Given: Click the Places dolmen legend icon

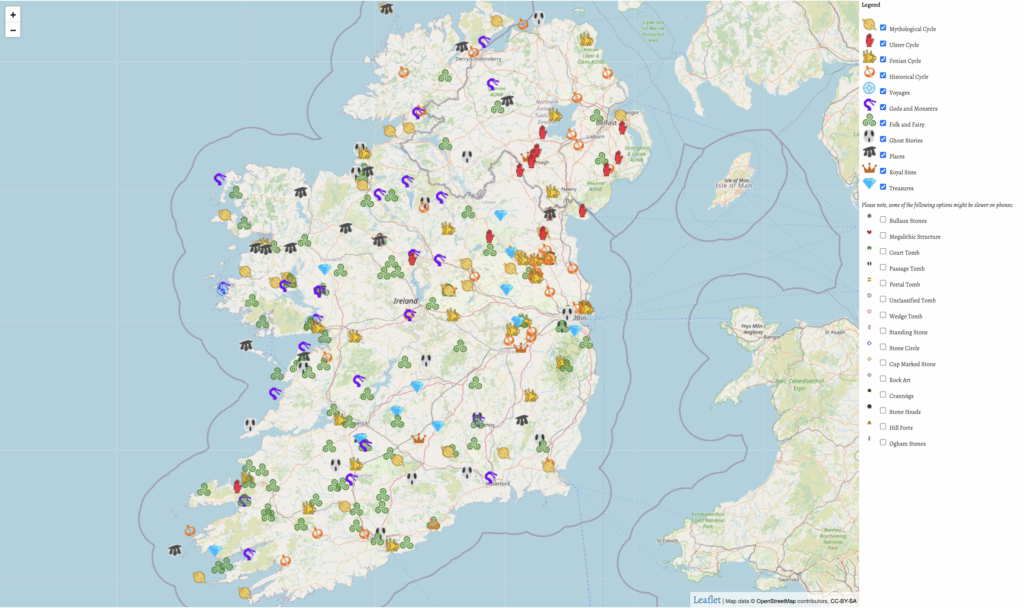Looking at the screenshot, I should coord(869,152).
